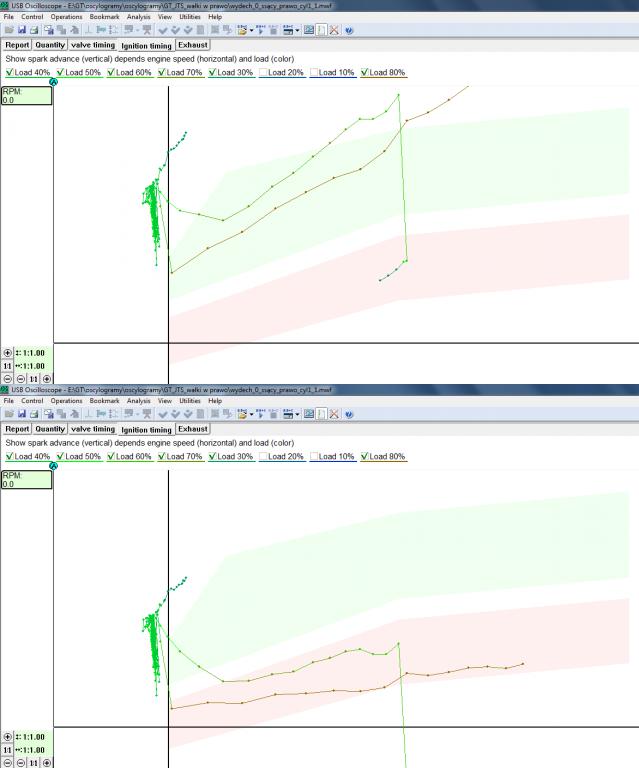Click the RPM readout box in upper window
The image size is (639, 768).
click(x=27, y=96)
